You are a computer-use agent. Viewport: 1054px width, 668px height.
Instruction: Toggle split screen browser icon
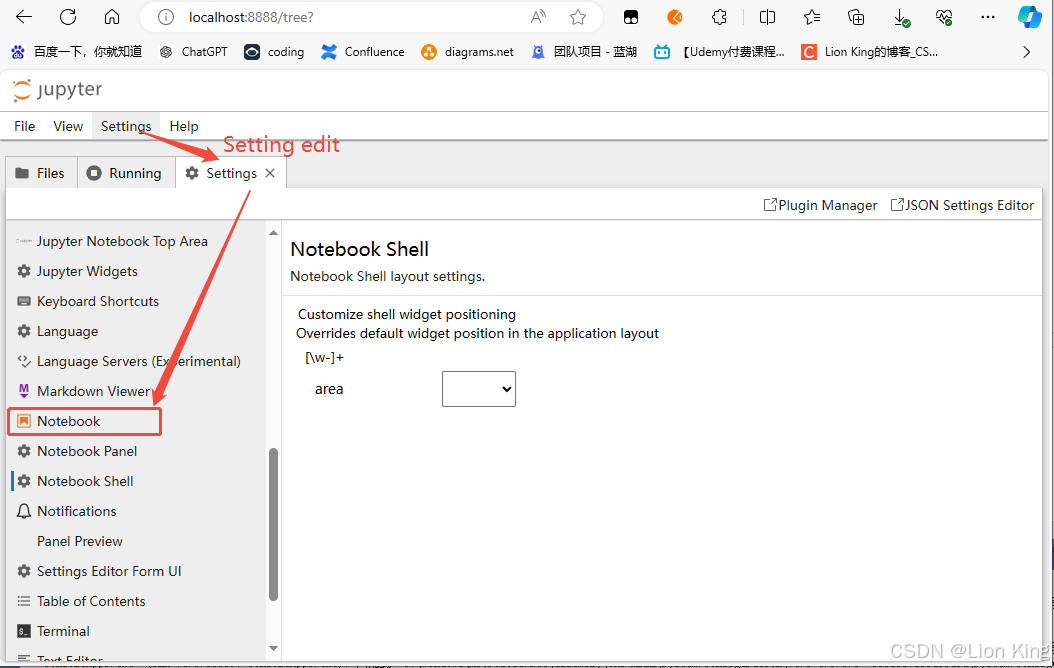tap(767, 17)
